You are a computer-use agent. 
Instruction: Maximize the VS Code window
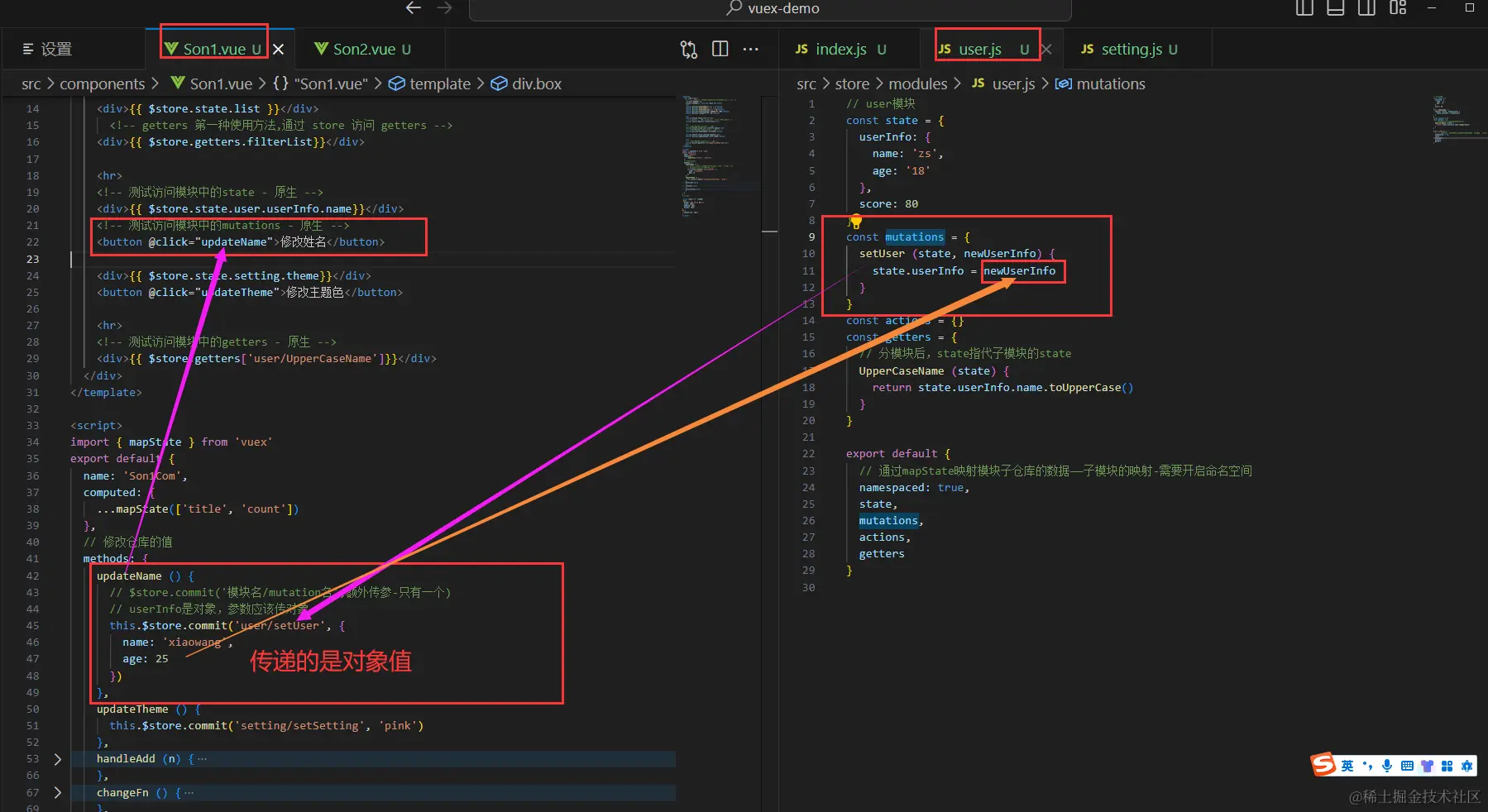1470,7
